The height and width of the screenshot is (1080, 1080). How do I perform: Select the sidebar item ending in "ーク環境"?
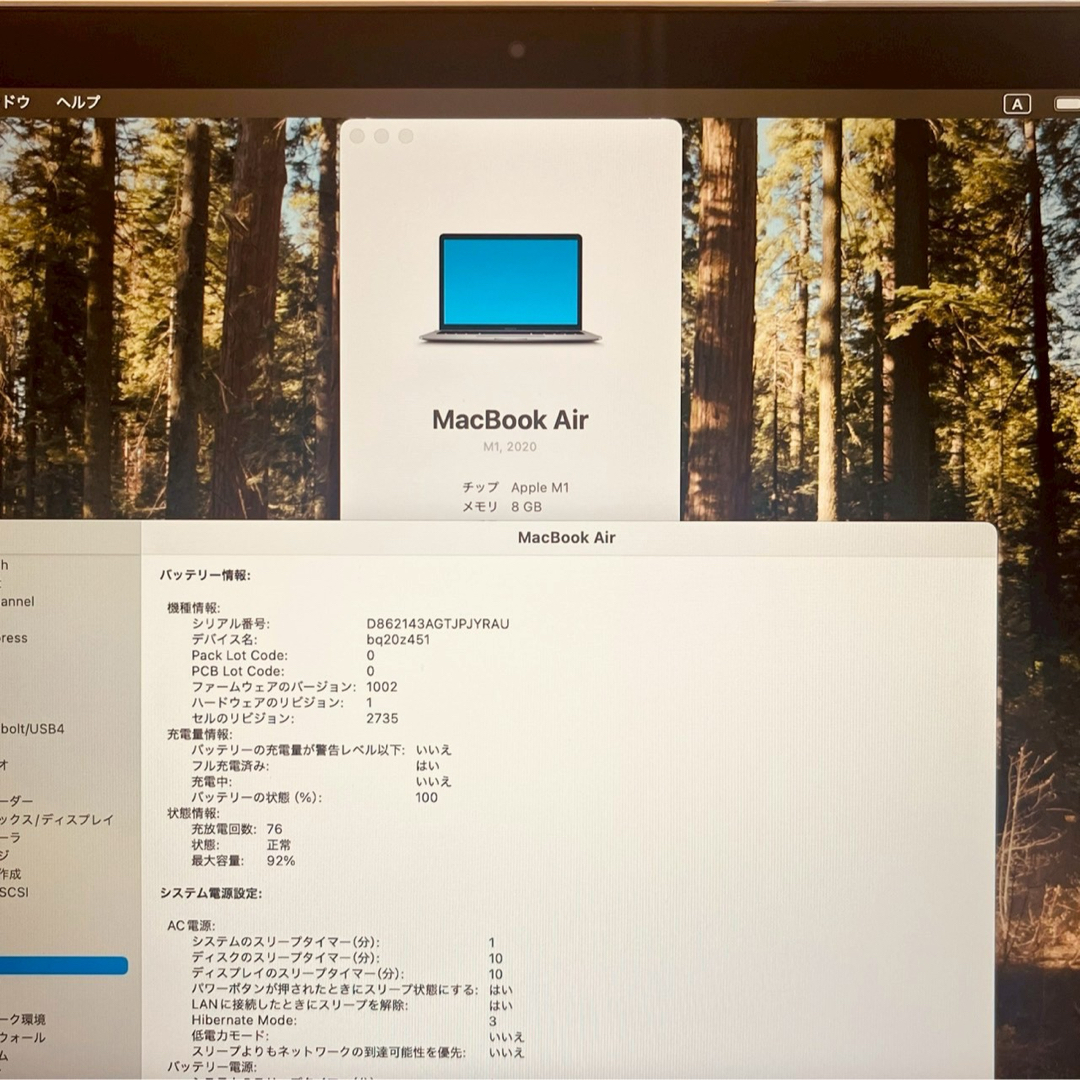[23, 1019]
